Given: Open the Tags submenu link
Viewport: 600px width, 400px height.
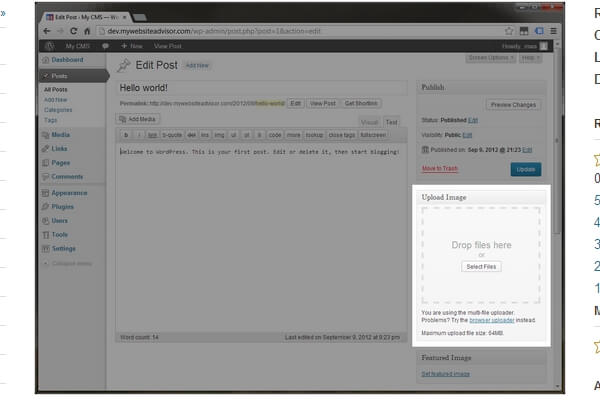Looking at the screenshot, I should 50,120.
